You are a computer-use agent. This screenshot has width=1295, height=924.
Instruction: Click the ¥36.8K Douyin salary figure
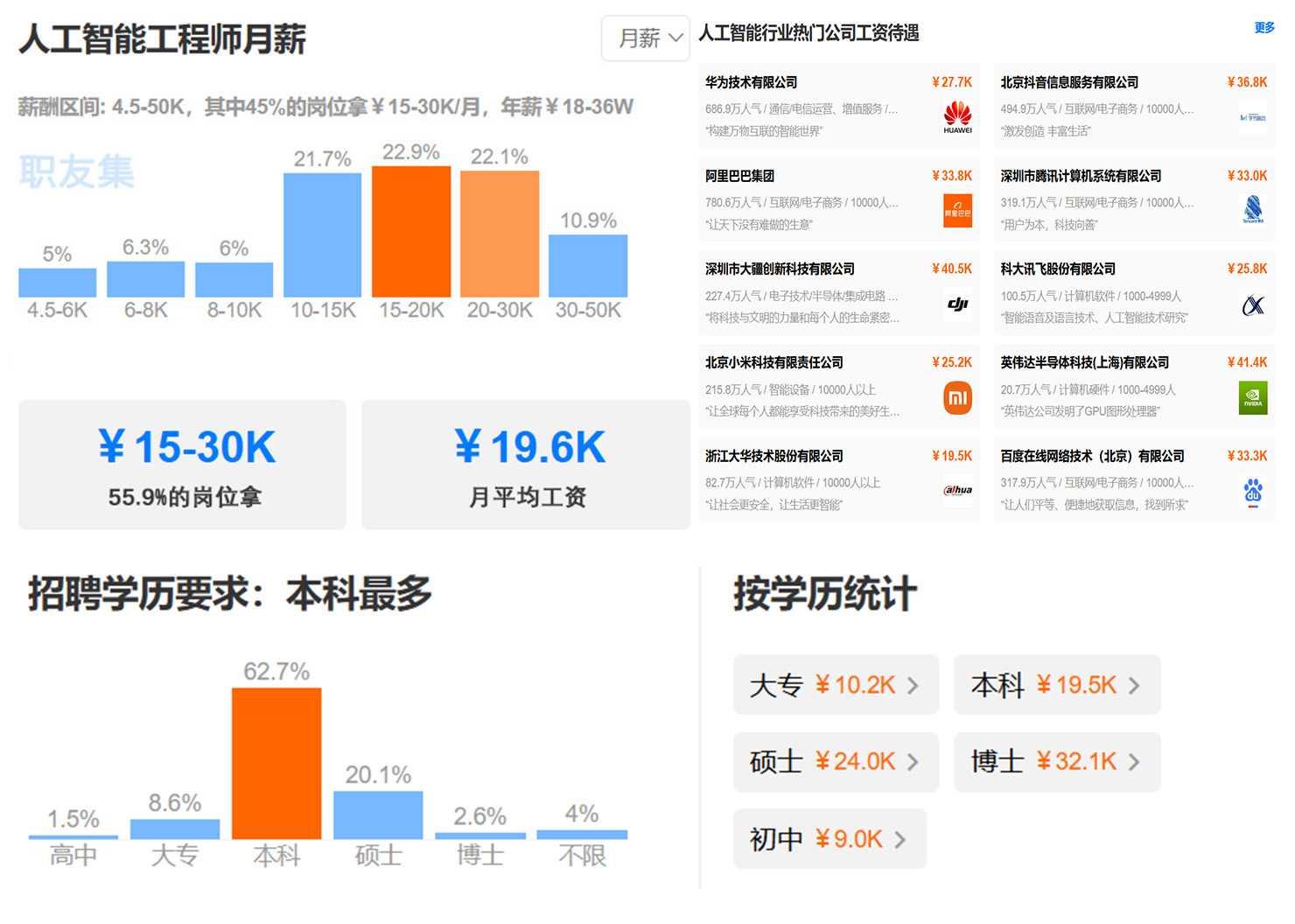pos(1247,82)
